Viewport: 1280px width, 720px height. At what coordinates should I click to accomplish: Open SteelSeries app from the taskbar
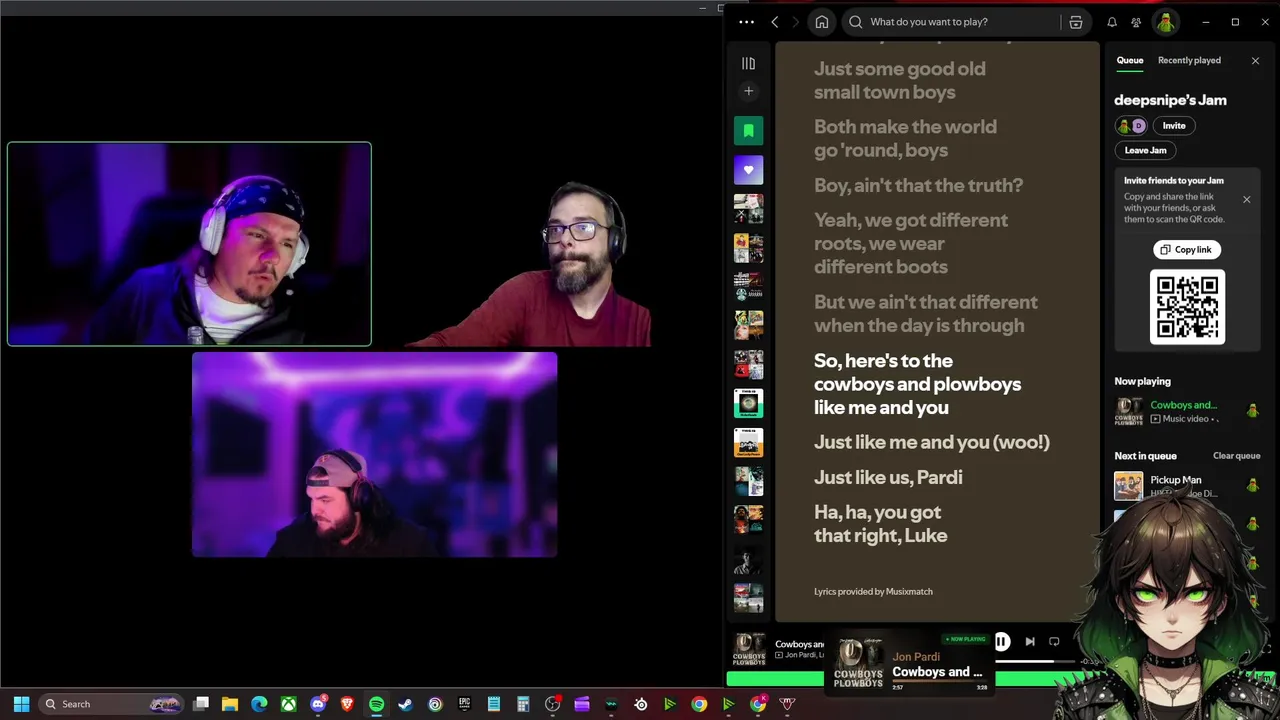pos(641,704)
